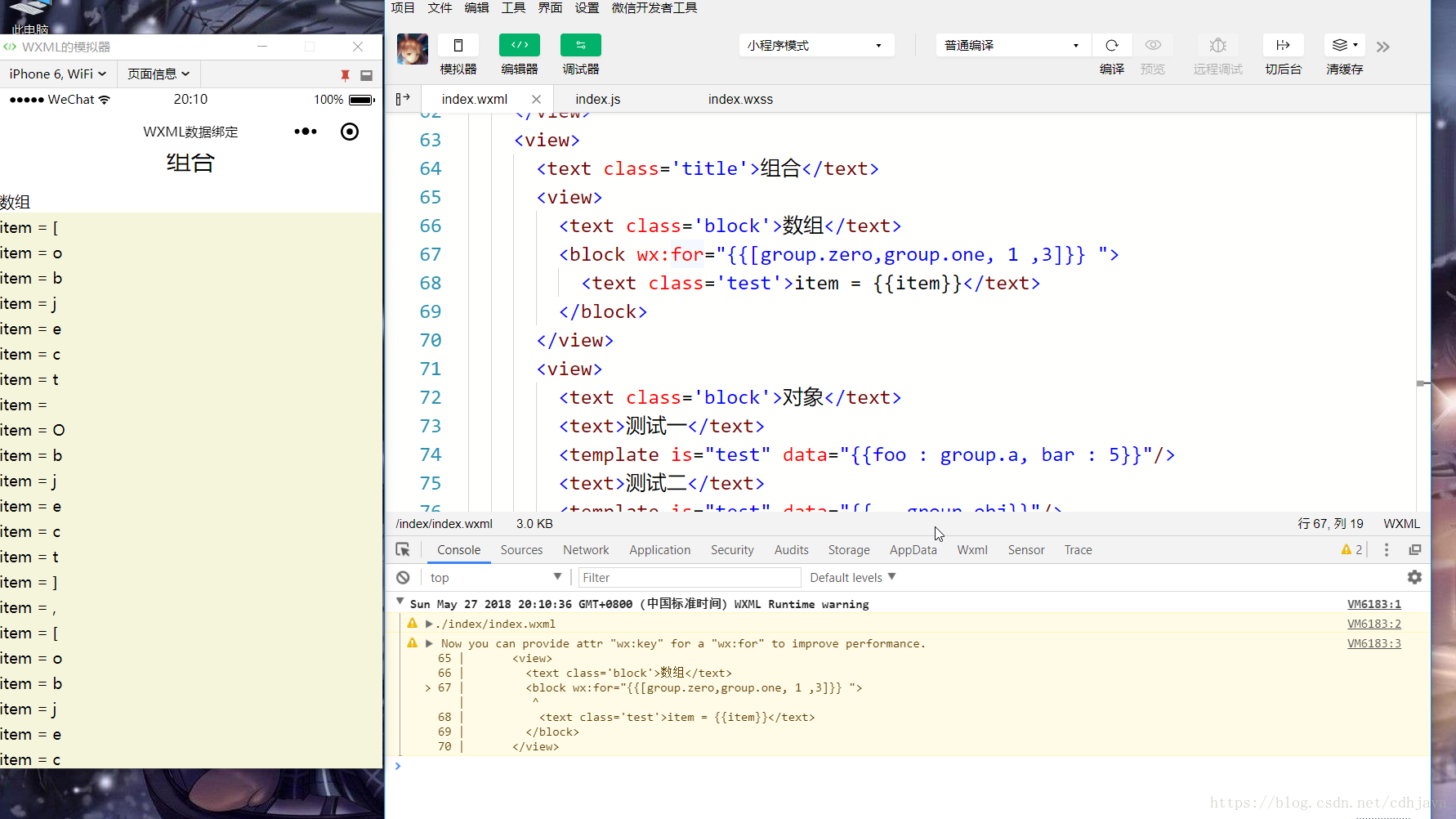
Task: Open the top context dropdown
Action: pos(496,578)
